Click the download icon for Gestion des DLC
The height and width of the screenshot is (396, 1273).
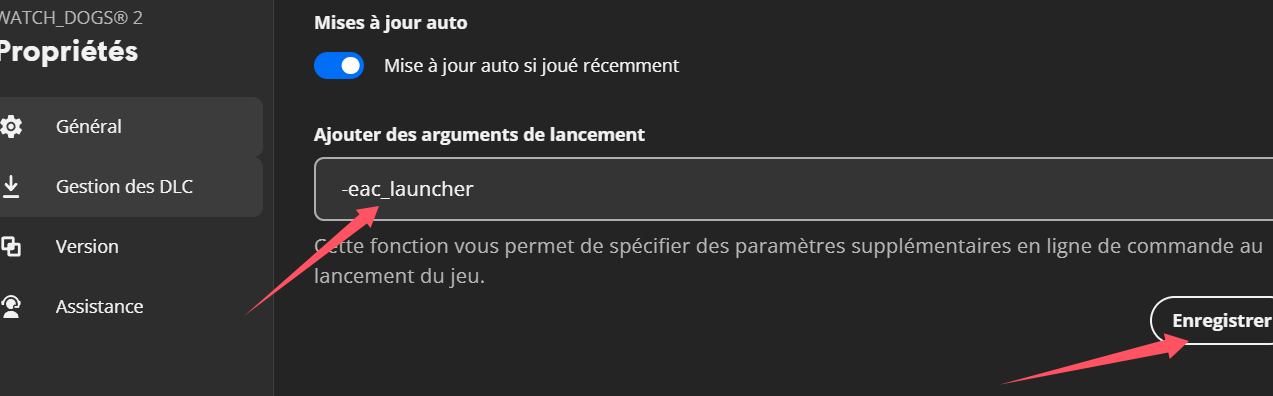10,186
